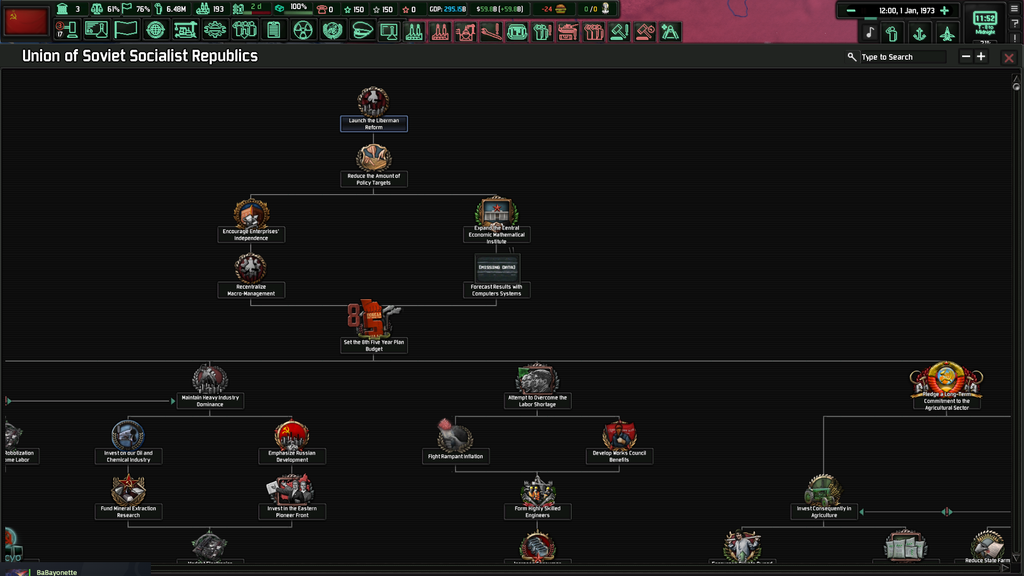Click the green factory icon in toolbar
Image resolution: width=1024 pixels, height=576 pixels.
[414, 31]
